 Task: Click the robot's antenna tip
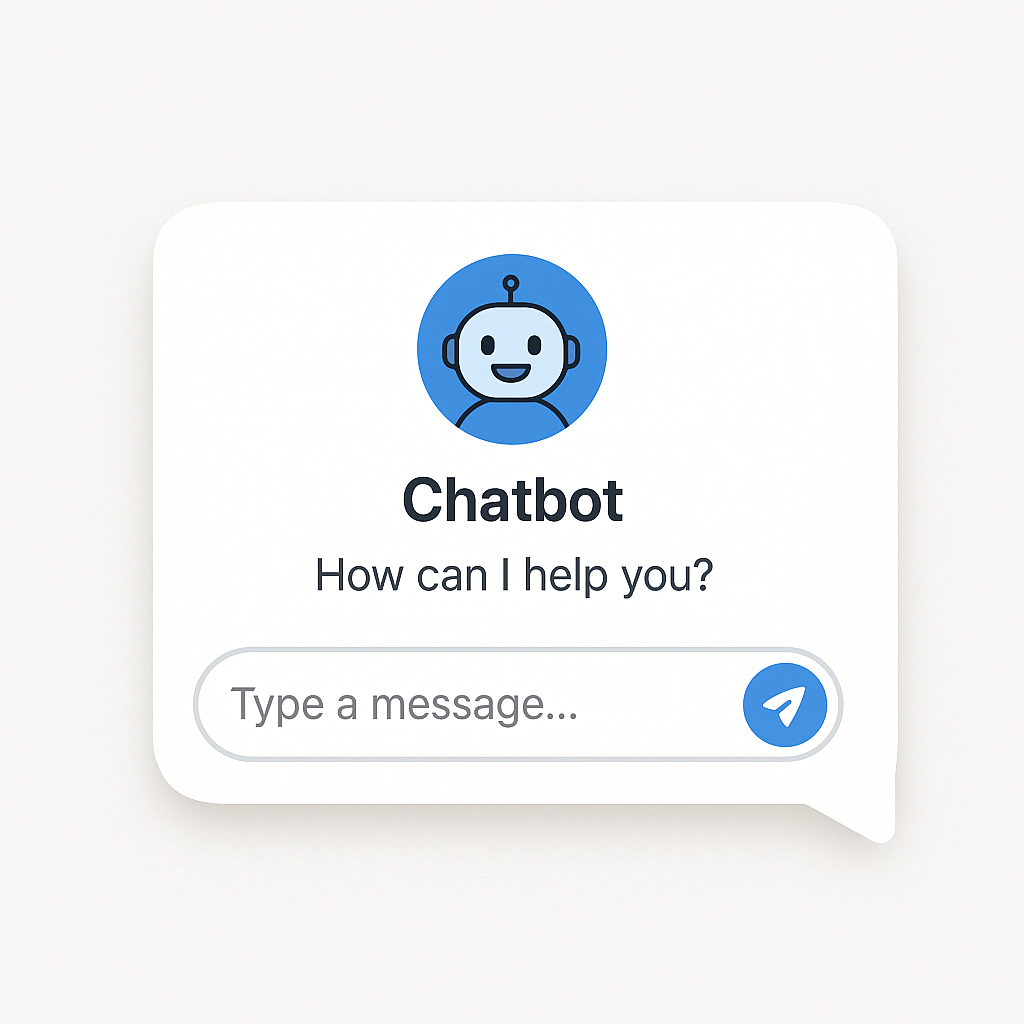click(511, 284)
